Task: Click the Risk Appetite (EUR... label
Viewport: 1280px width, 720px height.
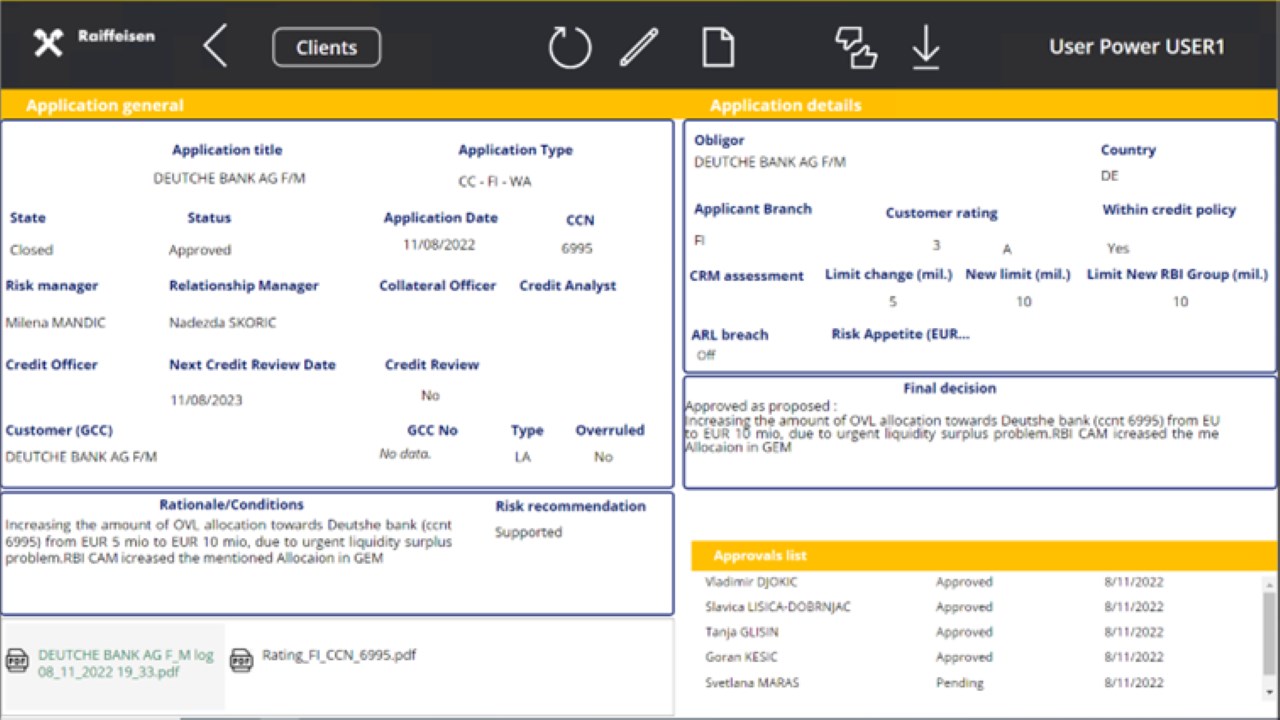Action: pyautogui.click(x=900, y=334)
